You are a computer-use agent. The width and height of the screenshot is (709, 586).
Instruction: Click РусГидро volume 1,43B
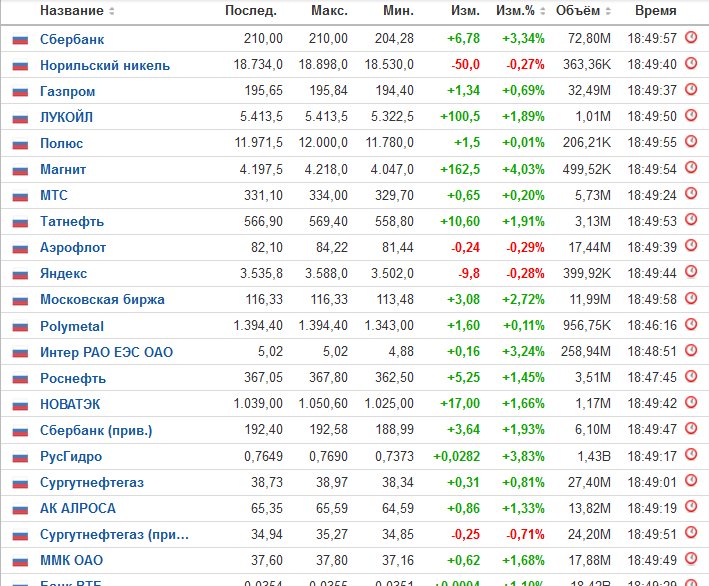point(594,456)
